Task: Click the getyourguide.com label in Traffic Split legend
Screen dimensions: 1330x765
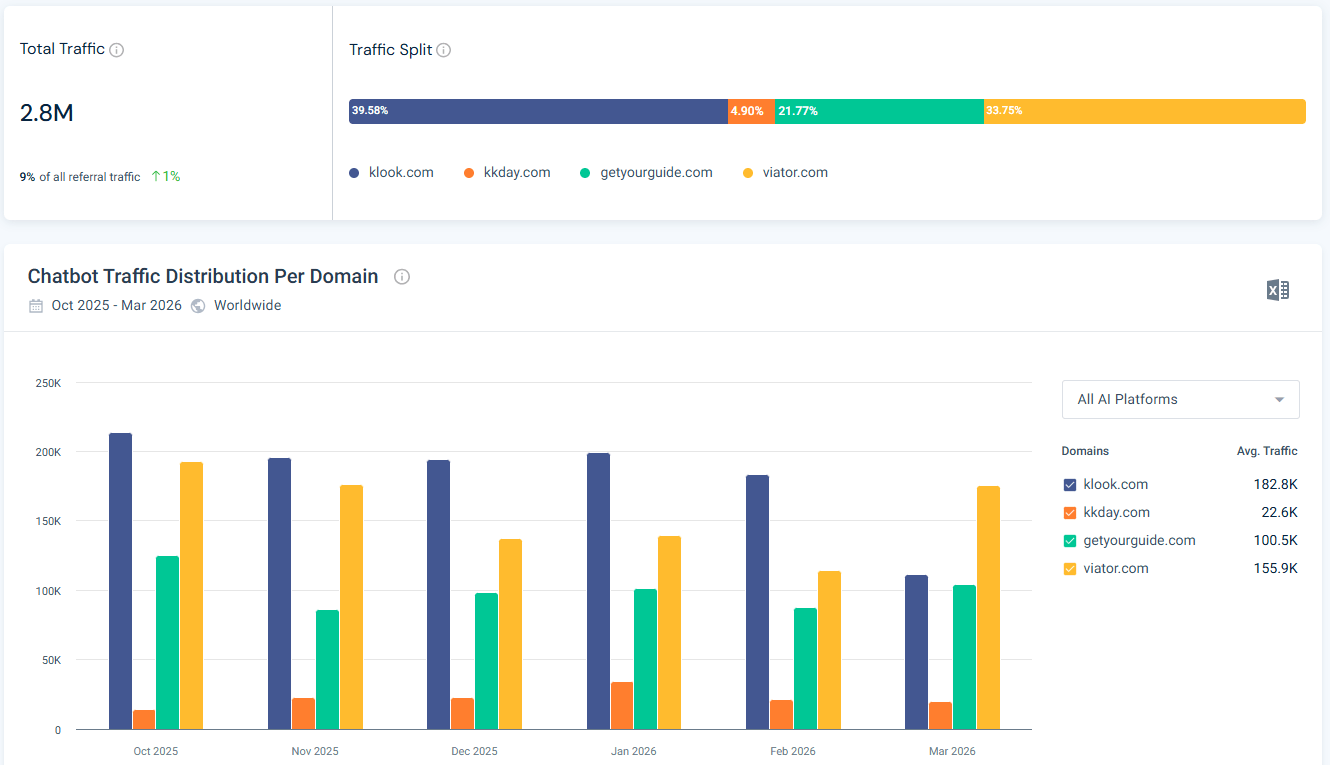Action: point(656,173)
